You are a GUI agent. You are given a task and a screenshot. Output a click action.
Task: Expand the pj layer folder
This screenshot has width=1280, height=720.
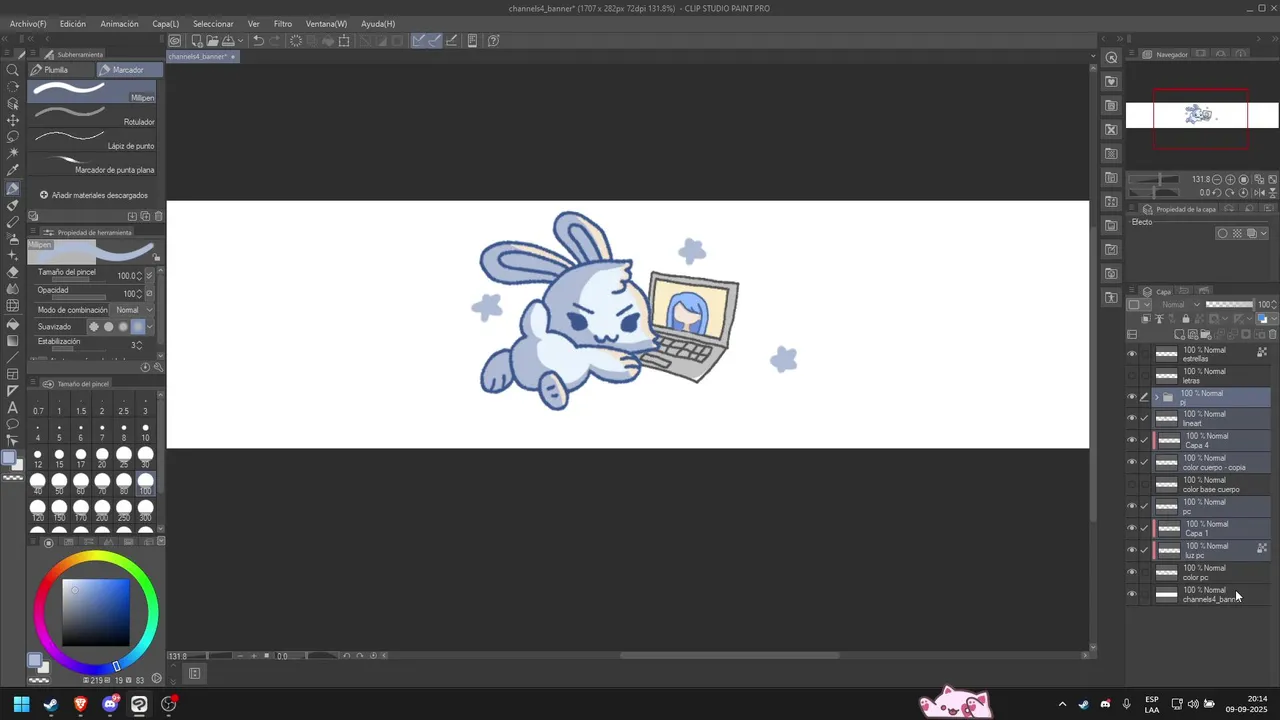(x=1157, y=397)
